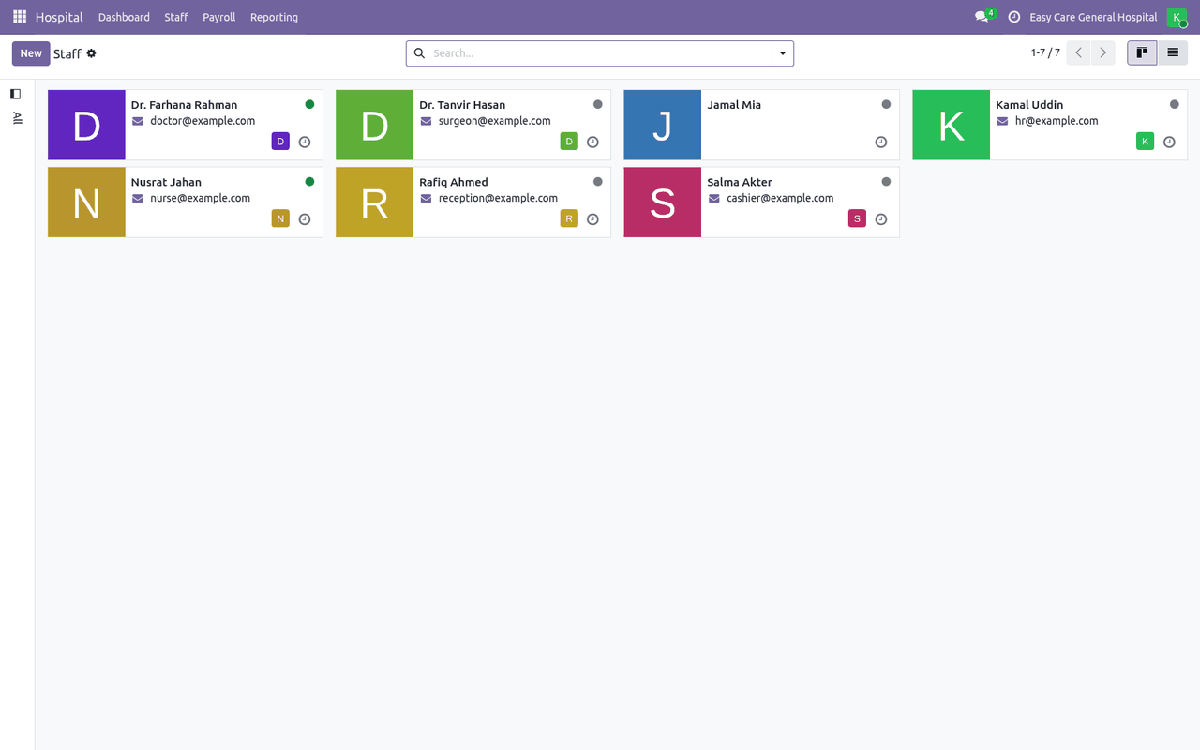Toggle the search panel sidebar icon
Screen dimensions: 1200x750
(15, 93)
